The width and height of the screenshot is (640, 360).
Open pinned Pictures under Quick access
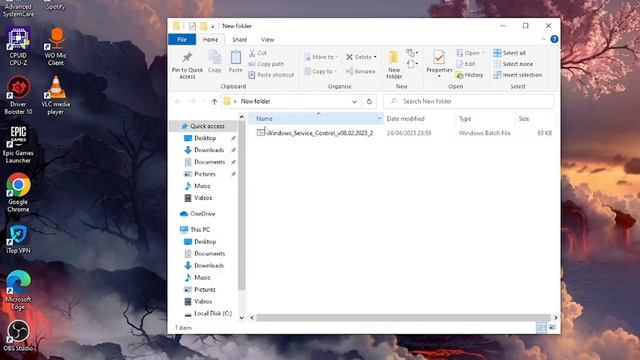pyautogui.click(x=204, y=174)
